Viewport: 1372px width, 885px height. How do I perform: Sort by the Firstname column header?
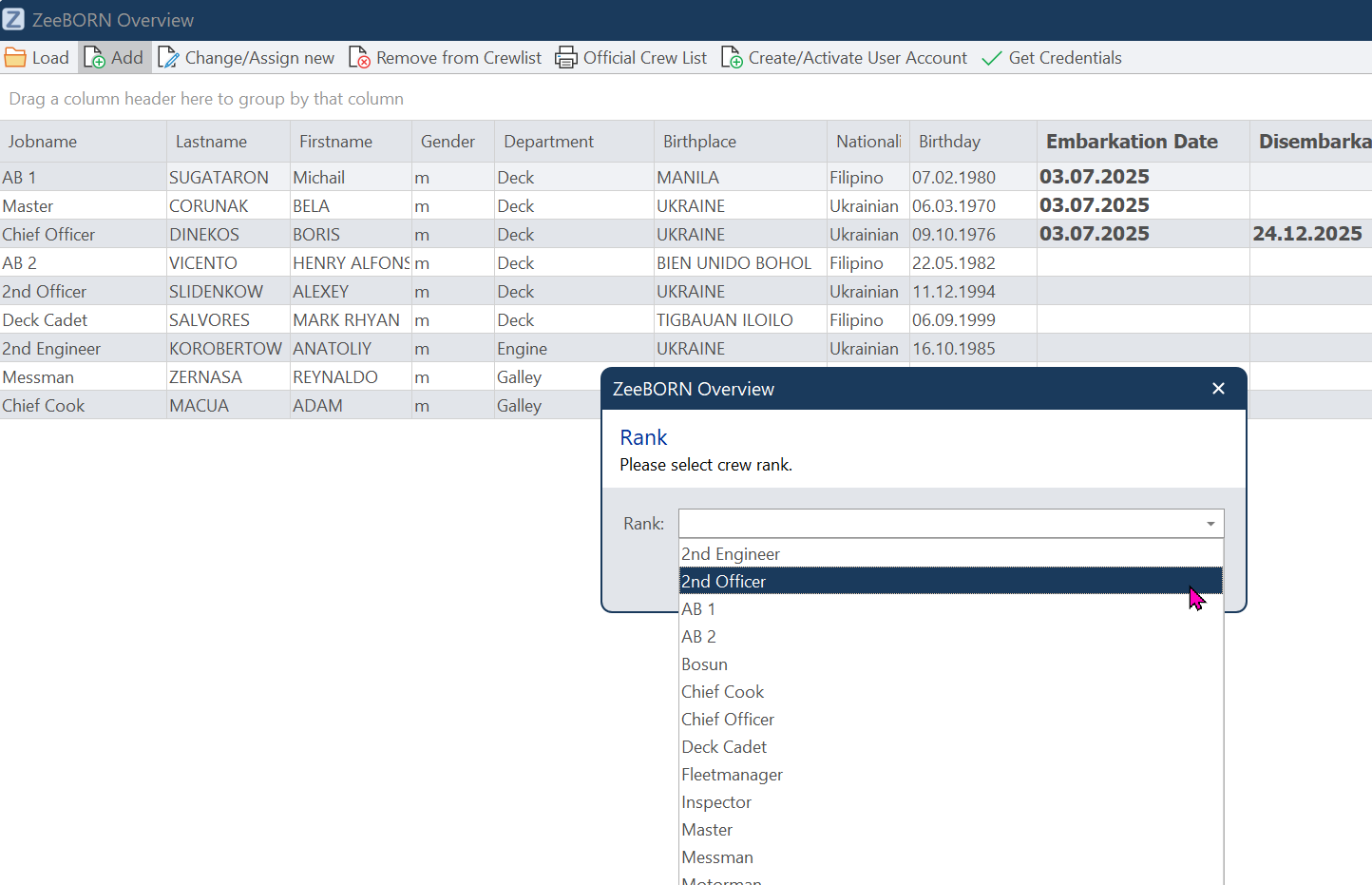click(352, 142)
